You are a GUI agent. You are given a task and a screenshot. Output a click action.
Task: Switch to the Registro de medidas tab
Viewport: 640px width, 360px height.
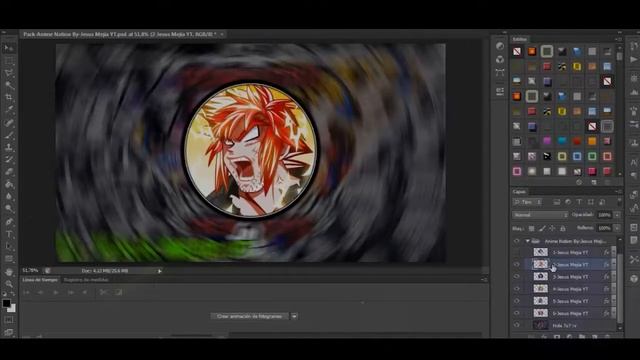86,280
